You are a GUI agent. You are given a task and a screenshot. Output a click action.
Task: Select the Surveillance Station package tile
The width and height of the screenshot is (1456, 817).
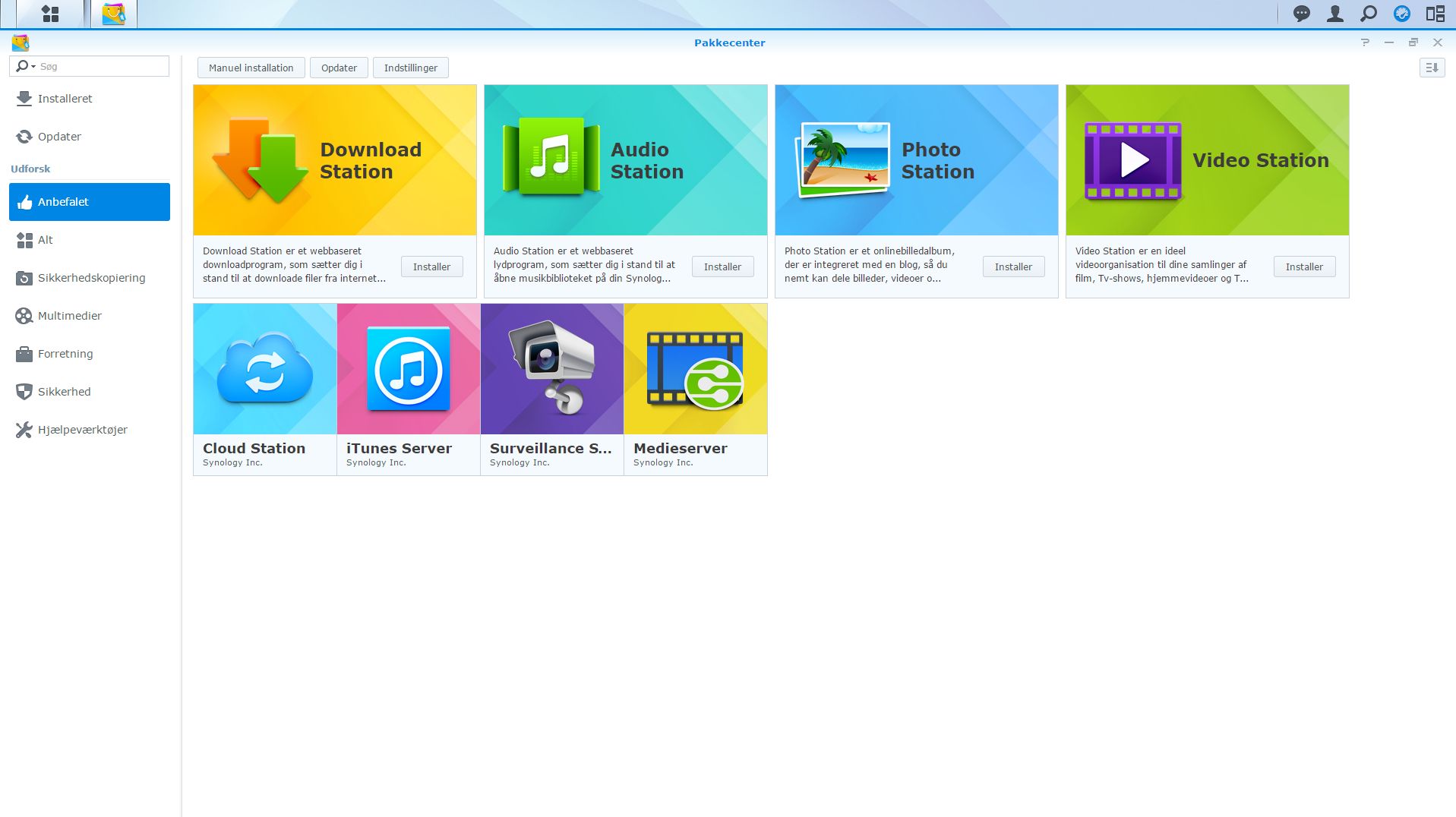coord(551,389)
